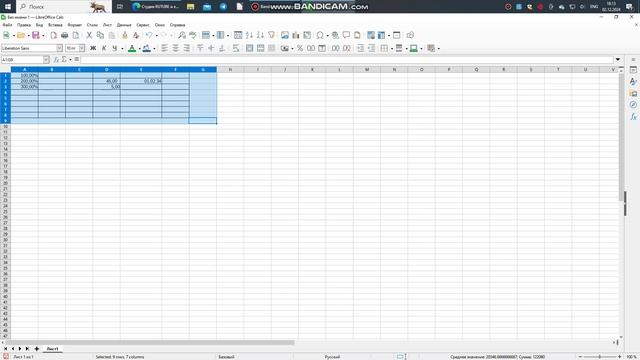Screen dimensions: 640x360
Task: Click Merge and Center Cells icon
Action: pyautogui.click(x=249, y=48)
